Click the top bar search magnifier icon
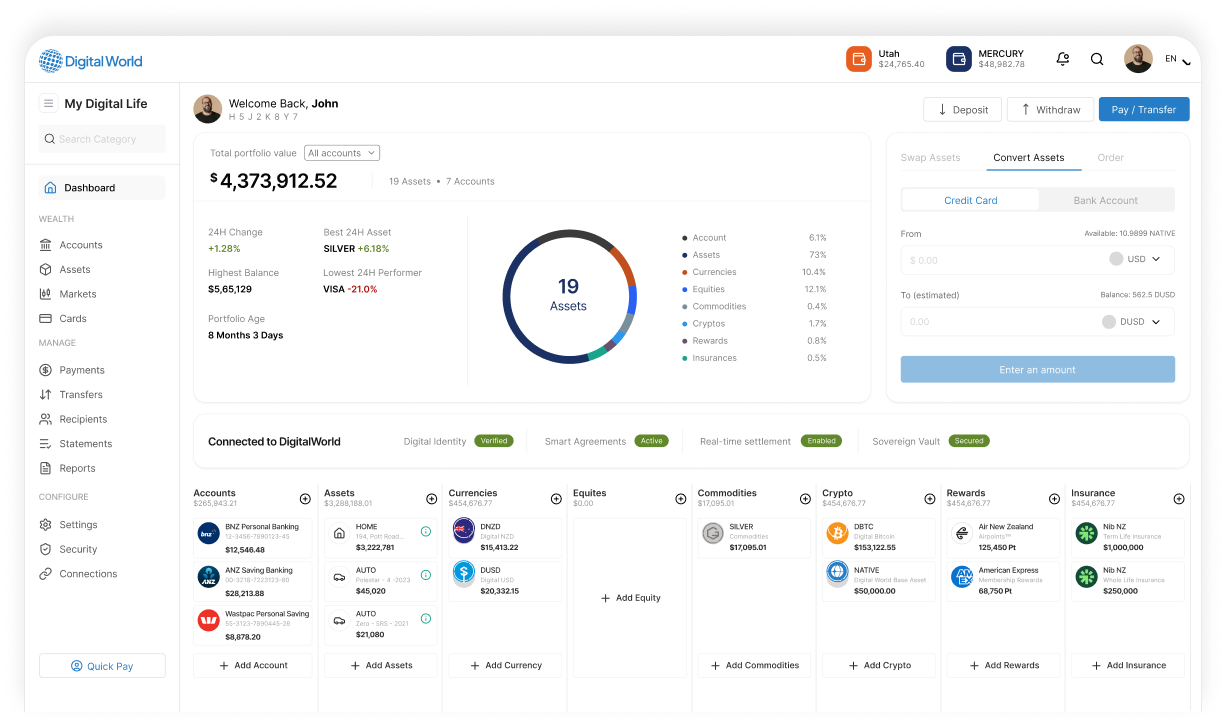Viewport: 1226px width, 725px height. coord(1097,59)
